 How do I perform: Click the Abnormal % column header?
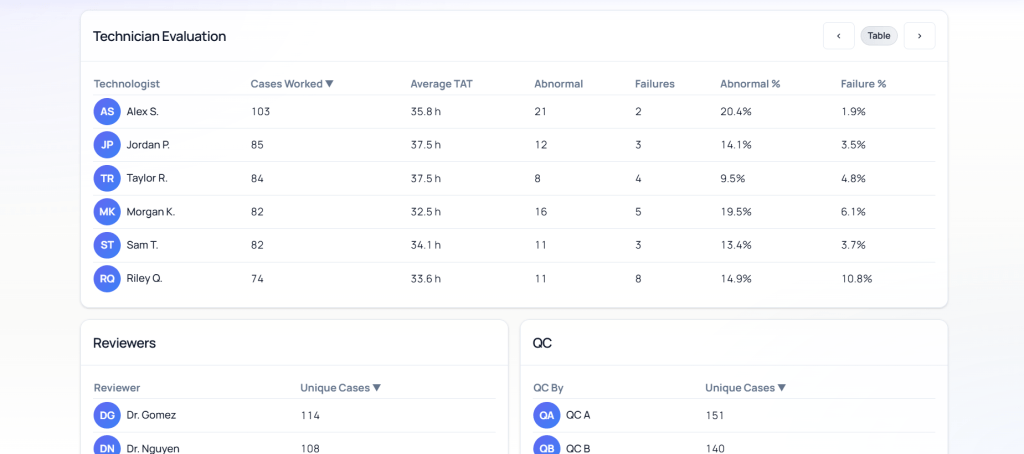click(749, 84)
